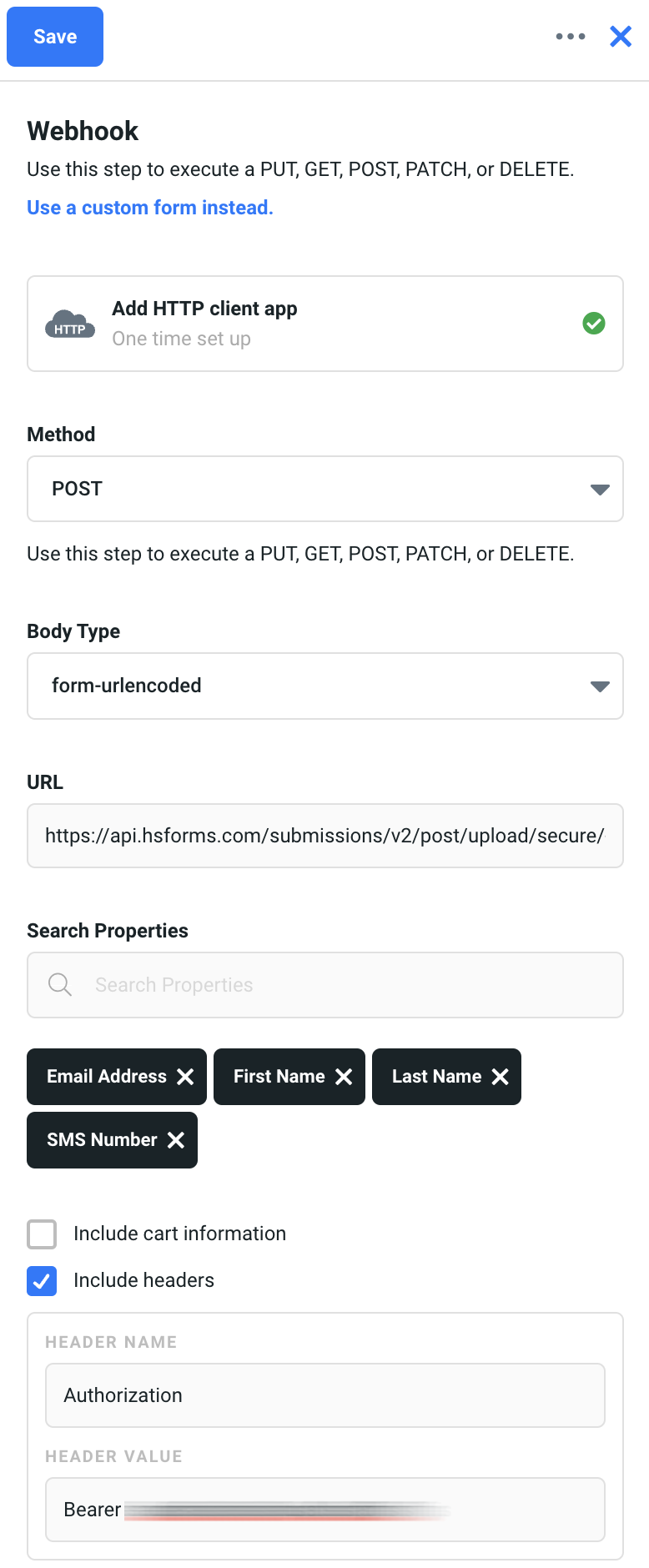Close the Webhook panel with the X icon

coord(621,37)
